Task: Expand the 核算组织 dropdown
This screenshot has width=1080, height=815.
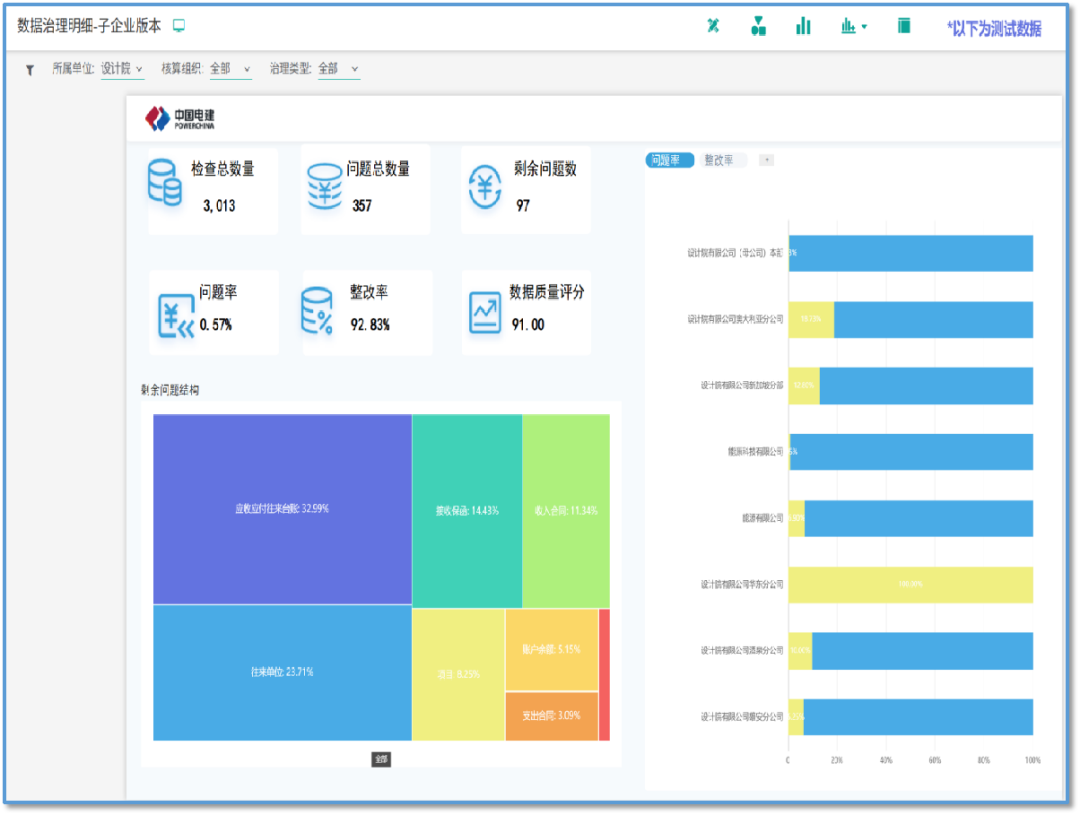Action: click(x=230, y=69)
